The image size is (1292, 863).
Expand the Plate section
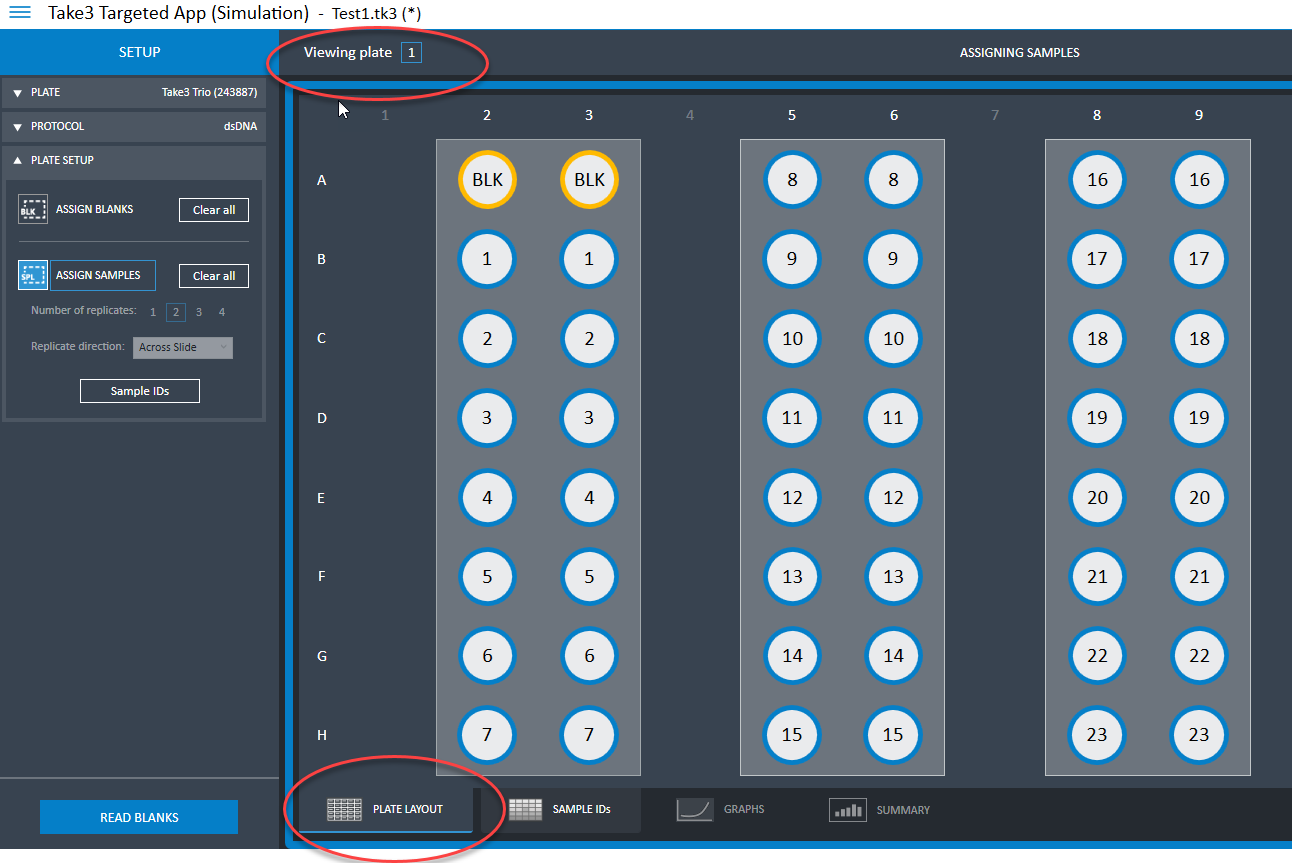point(18,93)
